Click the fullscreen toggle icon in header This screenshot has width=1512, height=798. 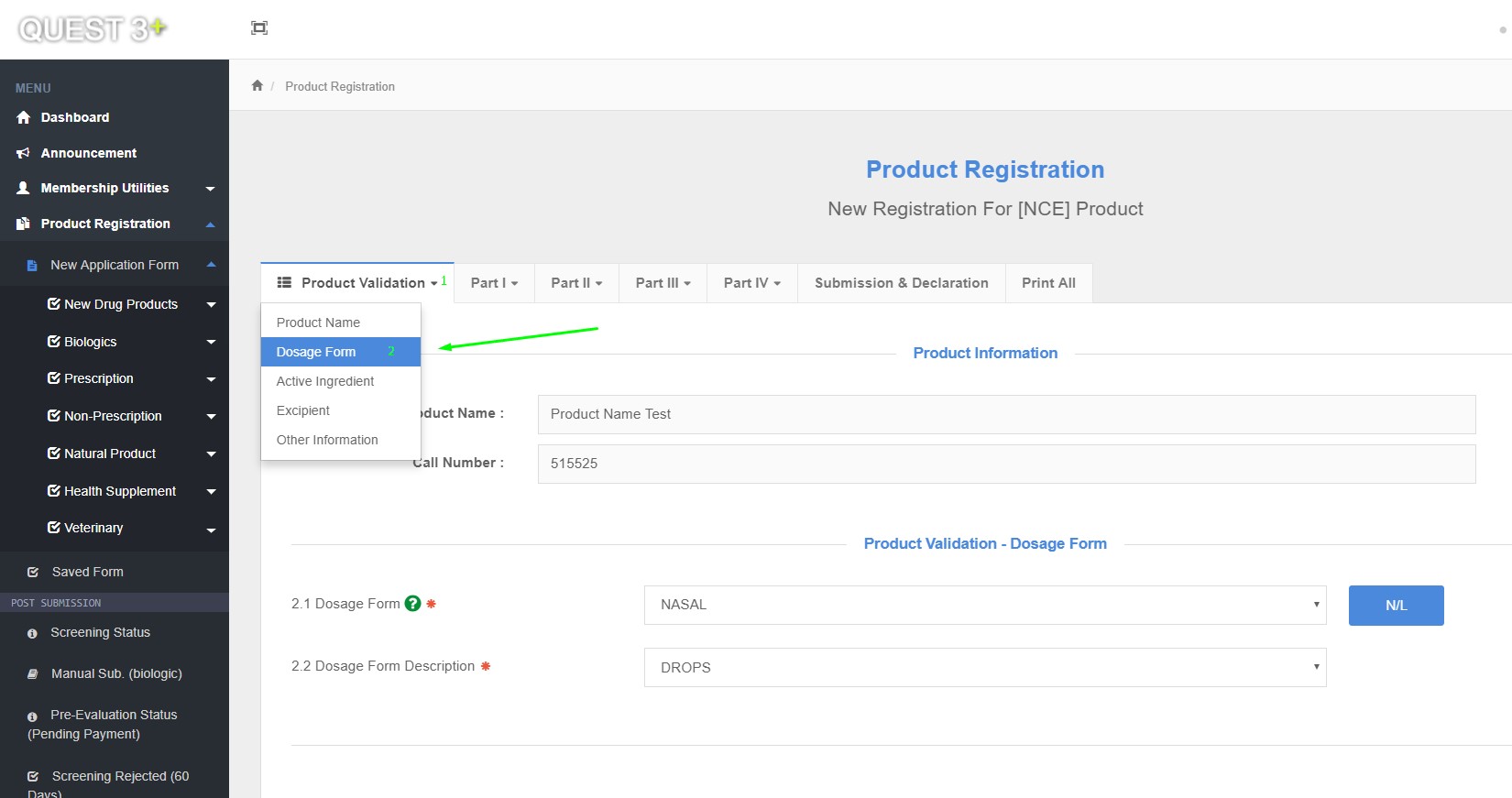click(x=259, y=28)
